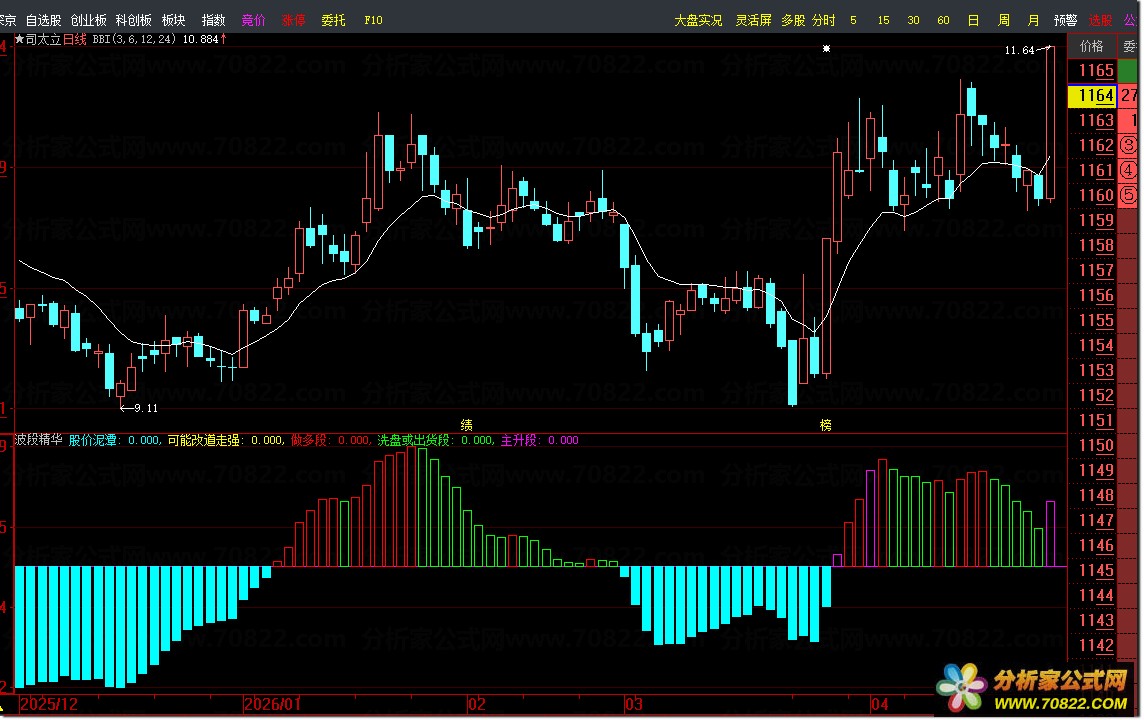
Task: Open the 预警 alert function
Action: point(1065,20)
